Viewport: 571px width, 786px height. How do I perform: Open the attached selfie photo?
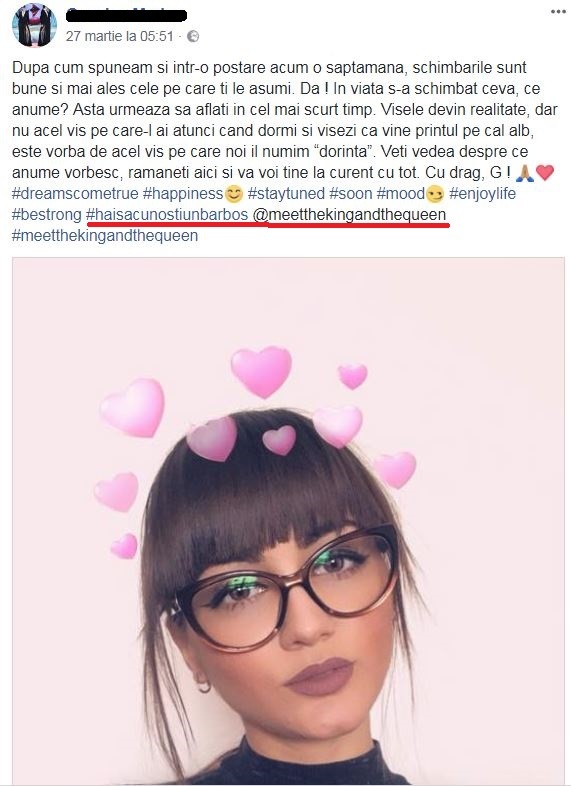coord(288,521)
